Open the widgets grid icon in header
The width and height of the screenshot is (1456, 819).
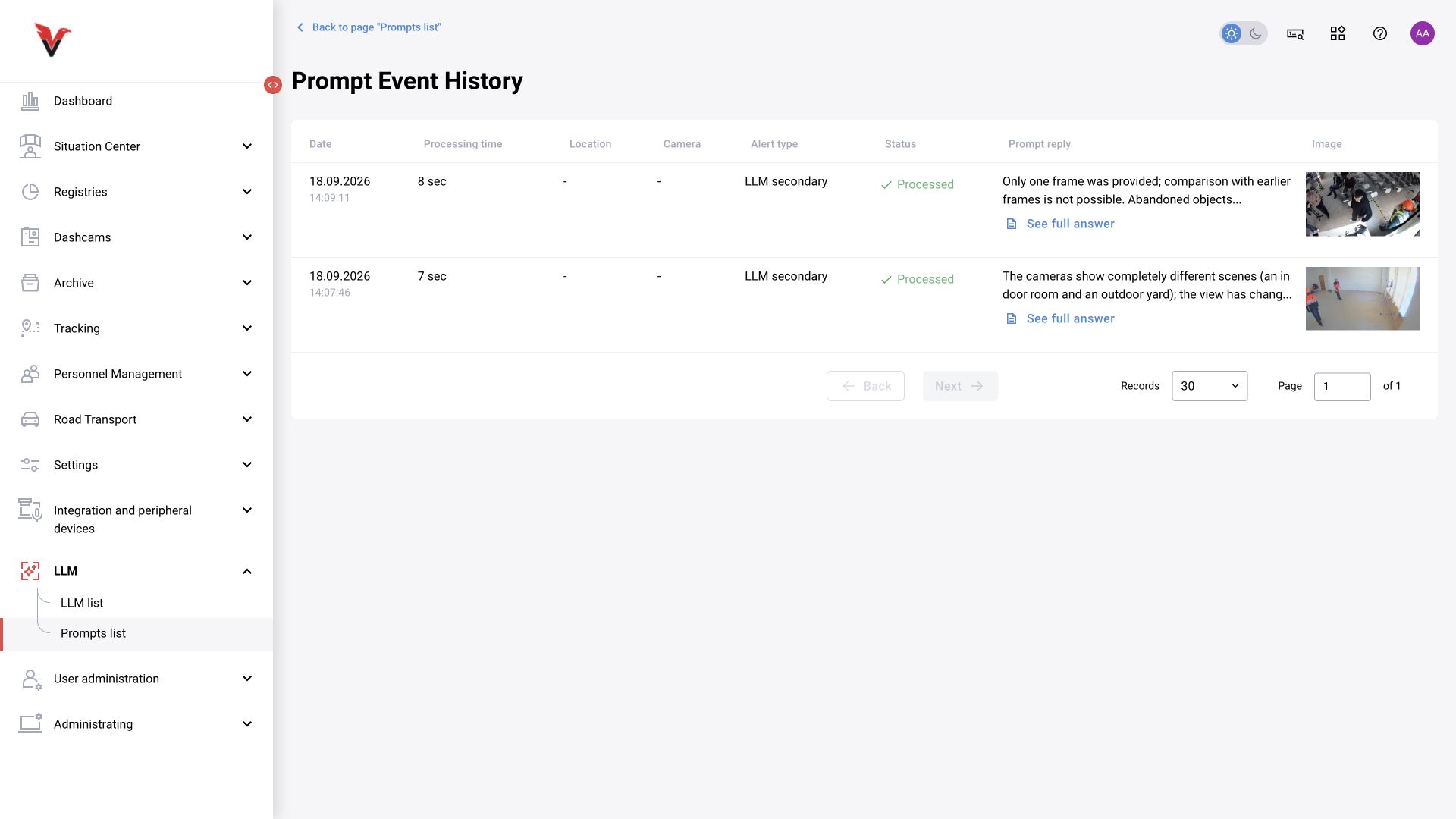[x=1338, y=33]
